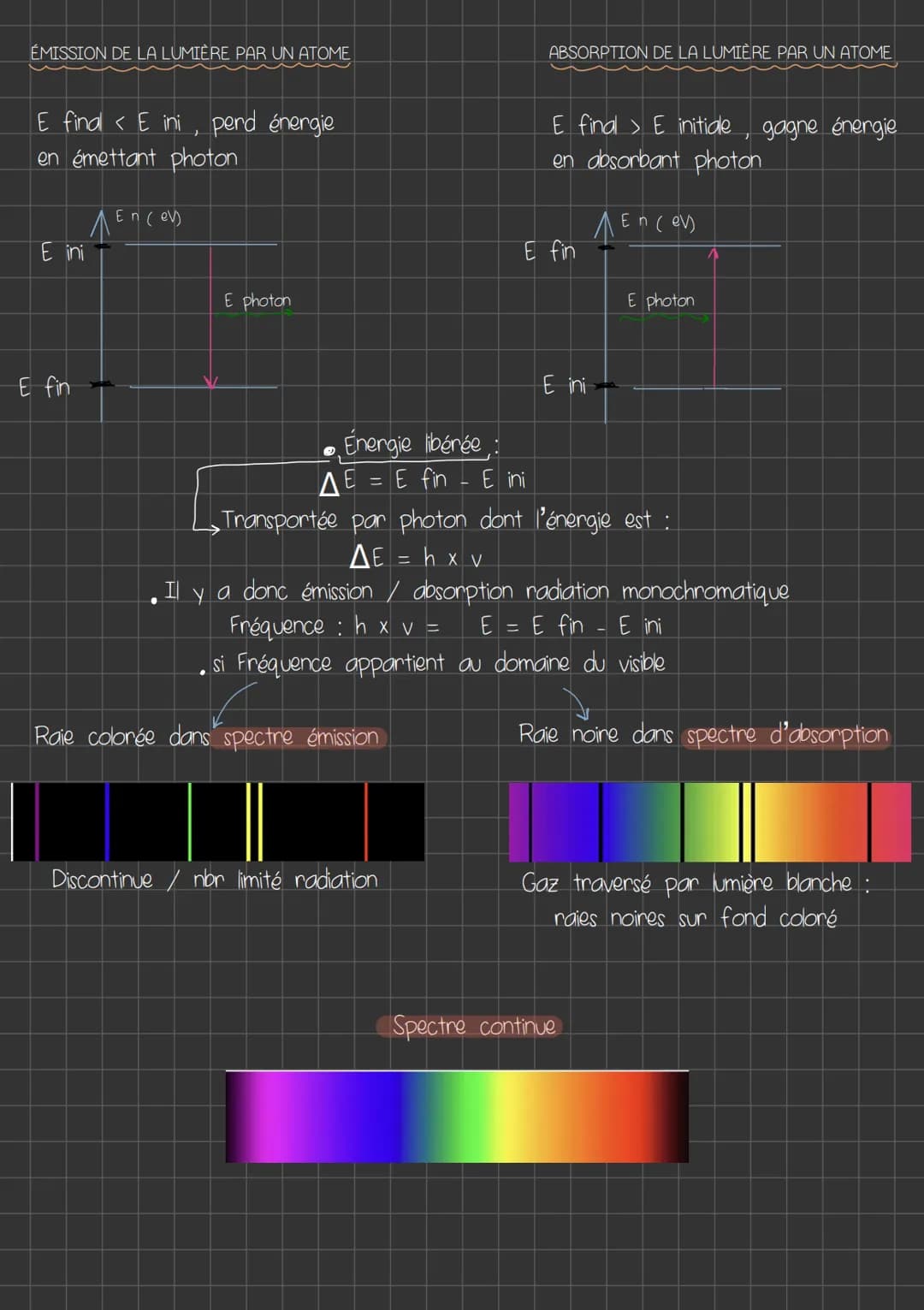Click 'E ini' label in the absorption diagram
Screen dimensions: 924x1310
pos(564,385)
